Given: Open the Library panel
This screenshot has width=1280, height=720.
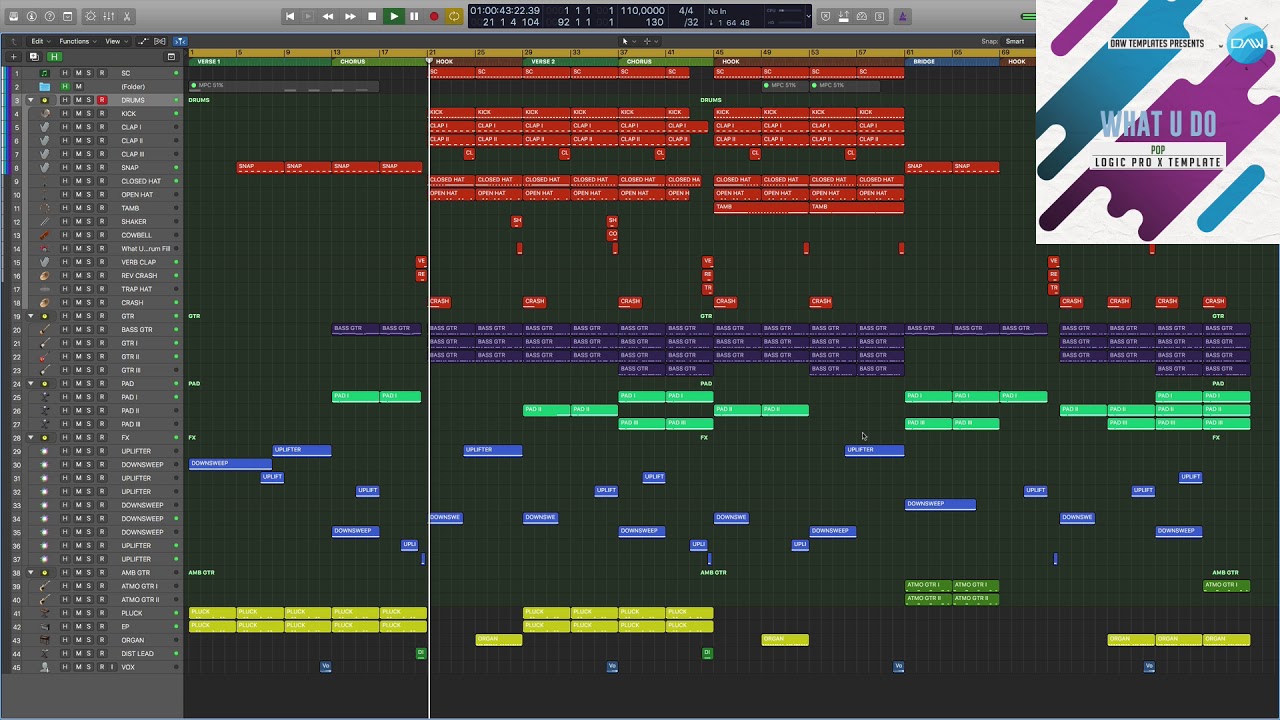Looking at the screenshot, I should click(x=13, y=16).
